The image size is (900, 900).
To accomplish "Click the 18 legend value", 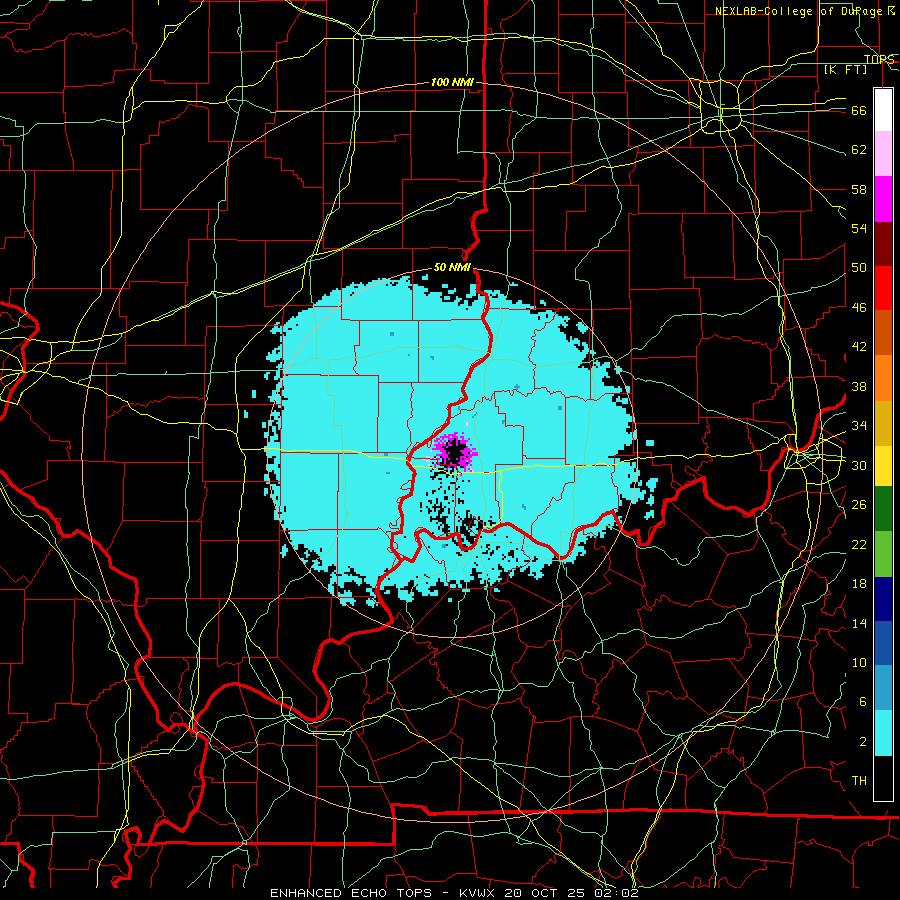I will [859, 584].
